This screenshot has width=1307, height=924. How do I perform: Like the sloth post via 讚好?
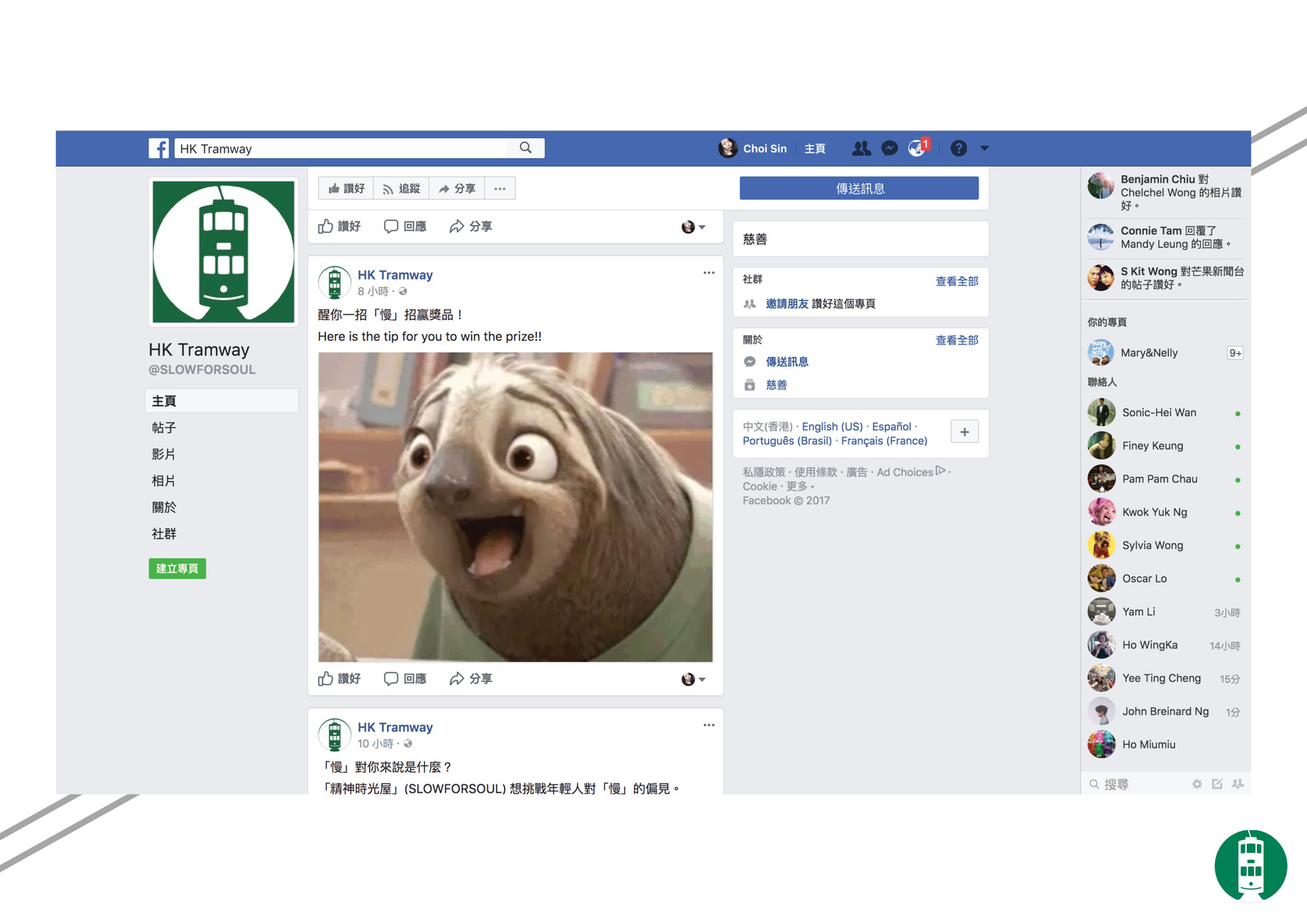click(340, 678)
